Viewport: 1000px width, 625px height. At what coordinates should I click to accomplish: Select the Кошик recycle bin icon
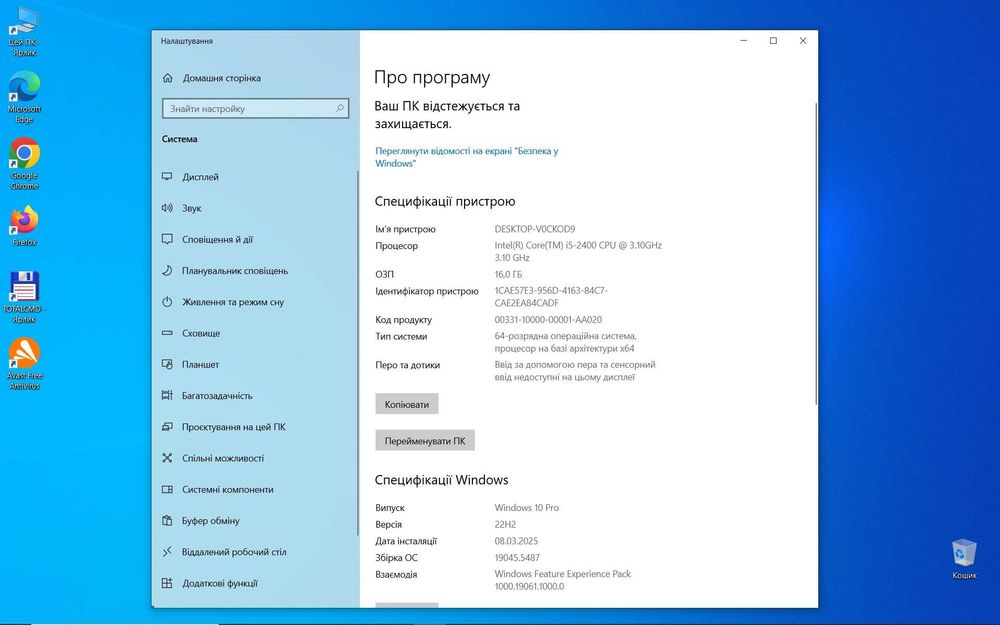(x=964, y=559)
